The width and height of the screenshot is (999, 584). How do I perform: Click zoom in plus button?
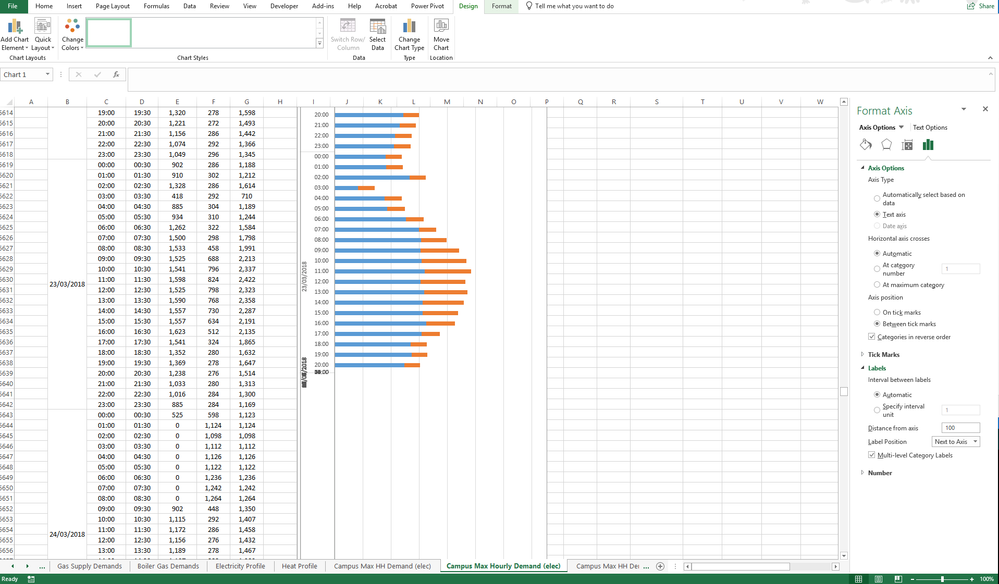[972, 579]
